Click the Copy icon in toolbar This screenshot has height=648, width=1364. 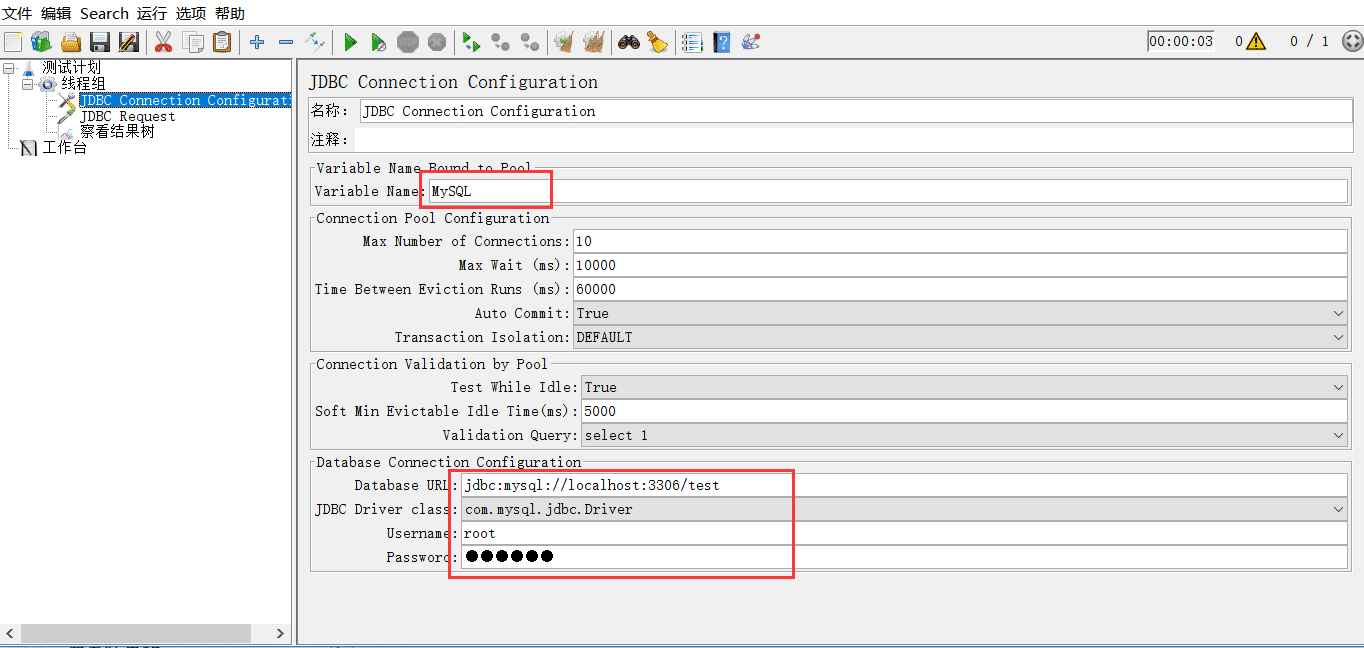pos(193,42)
